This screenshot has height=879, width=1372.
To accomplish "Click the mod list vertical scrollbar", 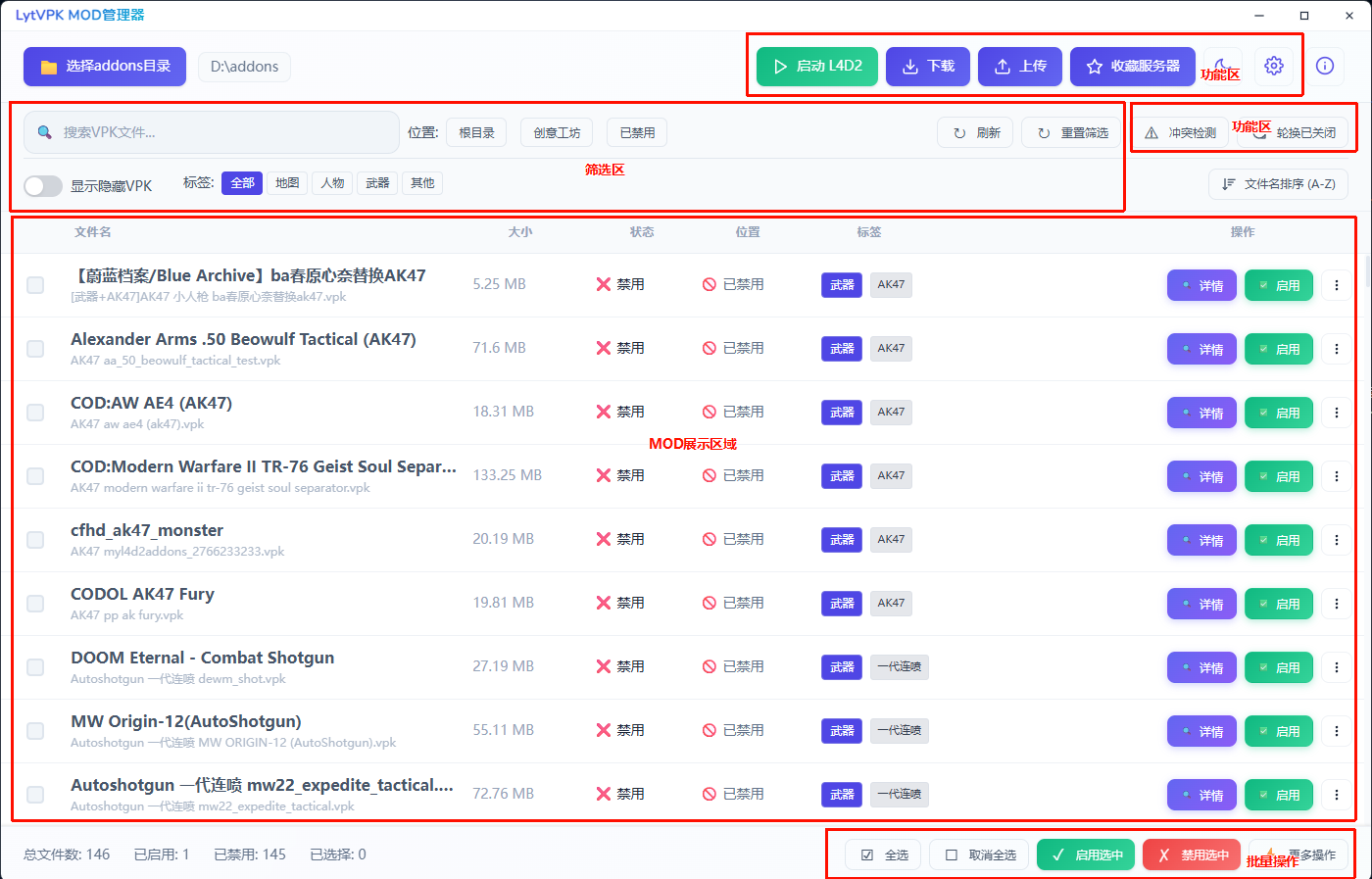I will (1366, 269).
